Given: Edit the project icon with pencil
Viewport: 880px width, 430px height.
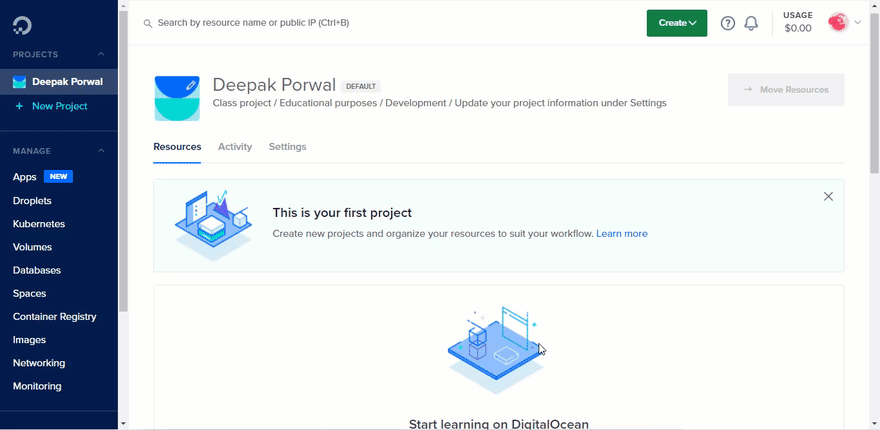Looking at the screenshot, I should pyautogui.click(x=191, y=86).
